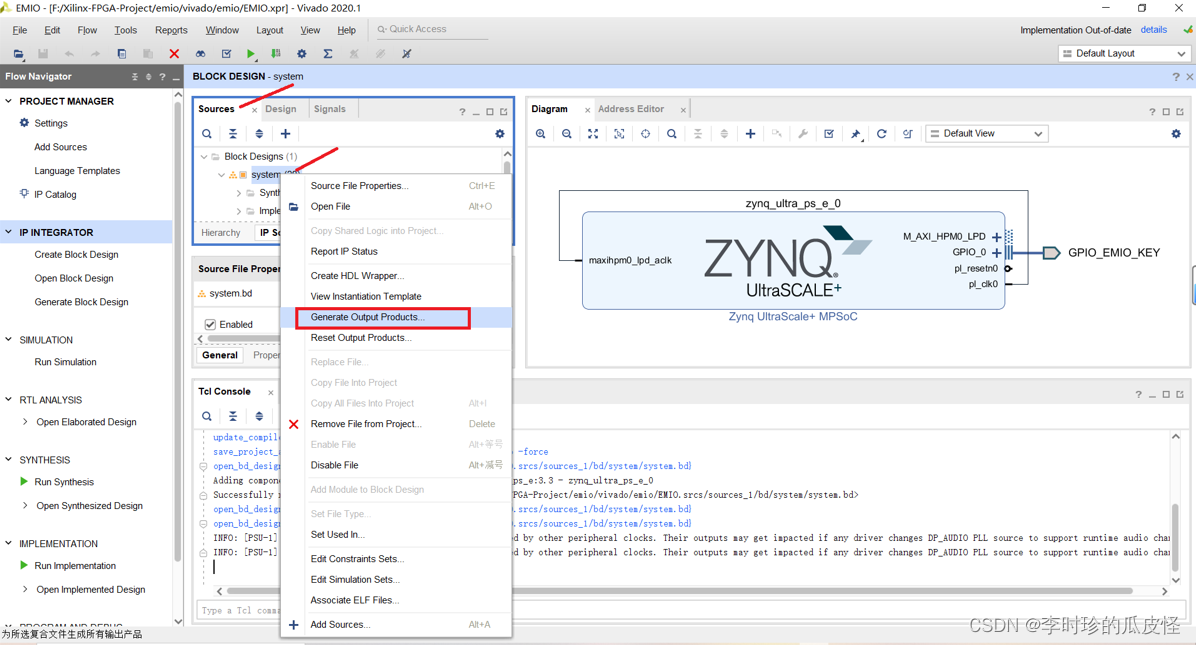
Task: Choose Remove File from Project
Action: (x=366, y=424)
